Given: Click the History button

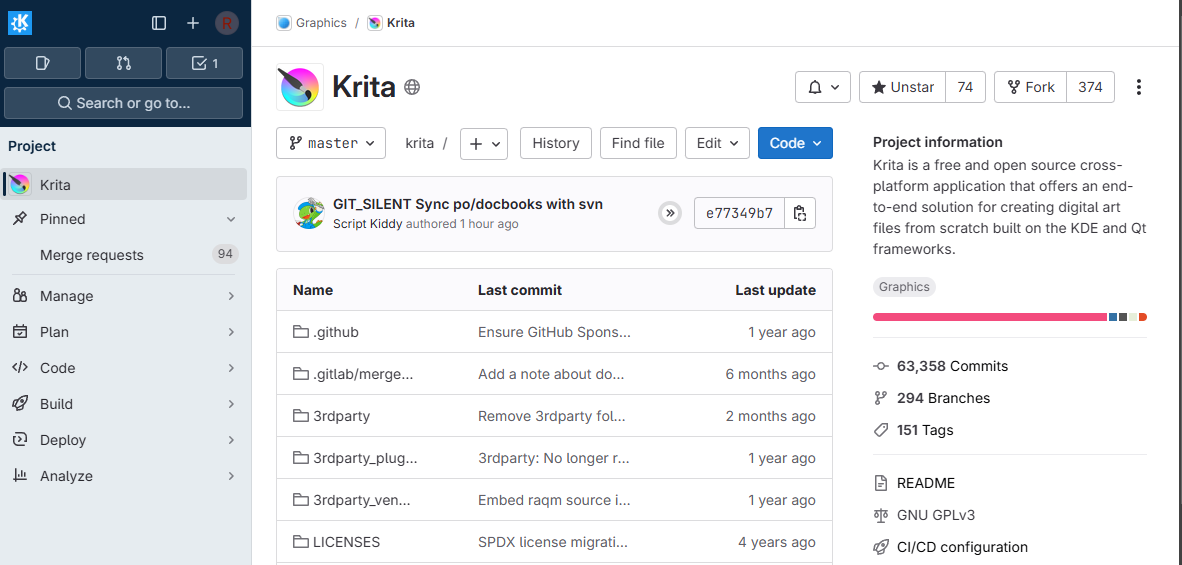Looking at the screenshot, I should 556,143.
